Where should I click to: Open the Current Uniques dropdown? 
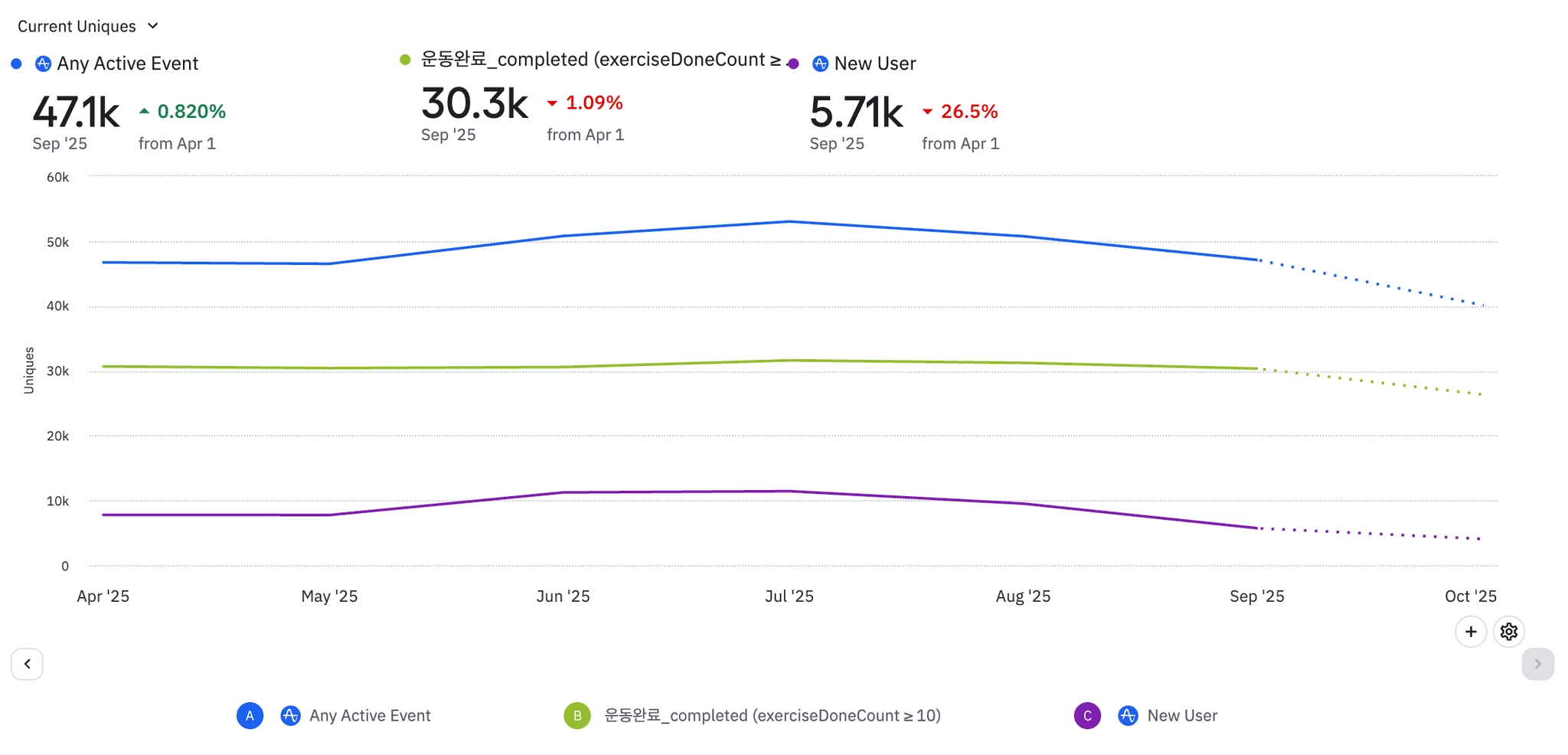click(87, 26)
